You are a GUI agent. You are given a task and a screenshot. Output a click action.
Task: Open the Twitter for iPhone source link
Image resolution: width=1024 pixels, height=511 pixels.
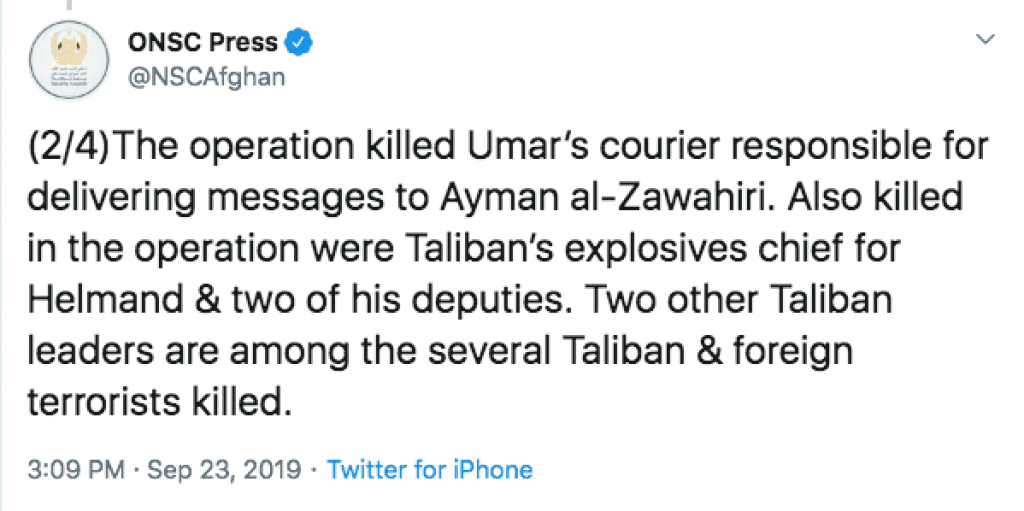(430, 469)
